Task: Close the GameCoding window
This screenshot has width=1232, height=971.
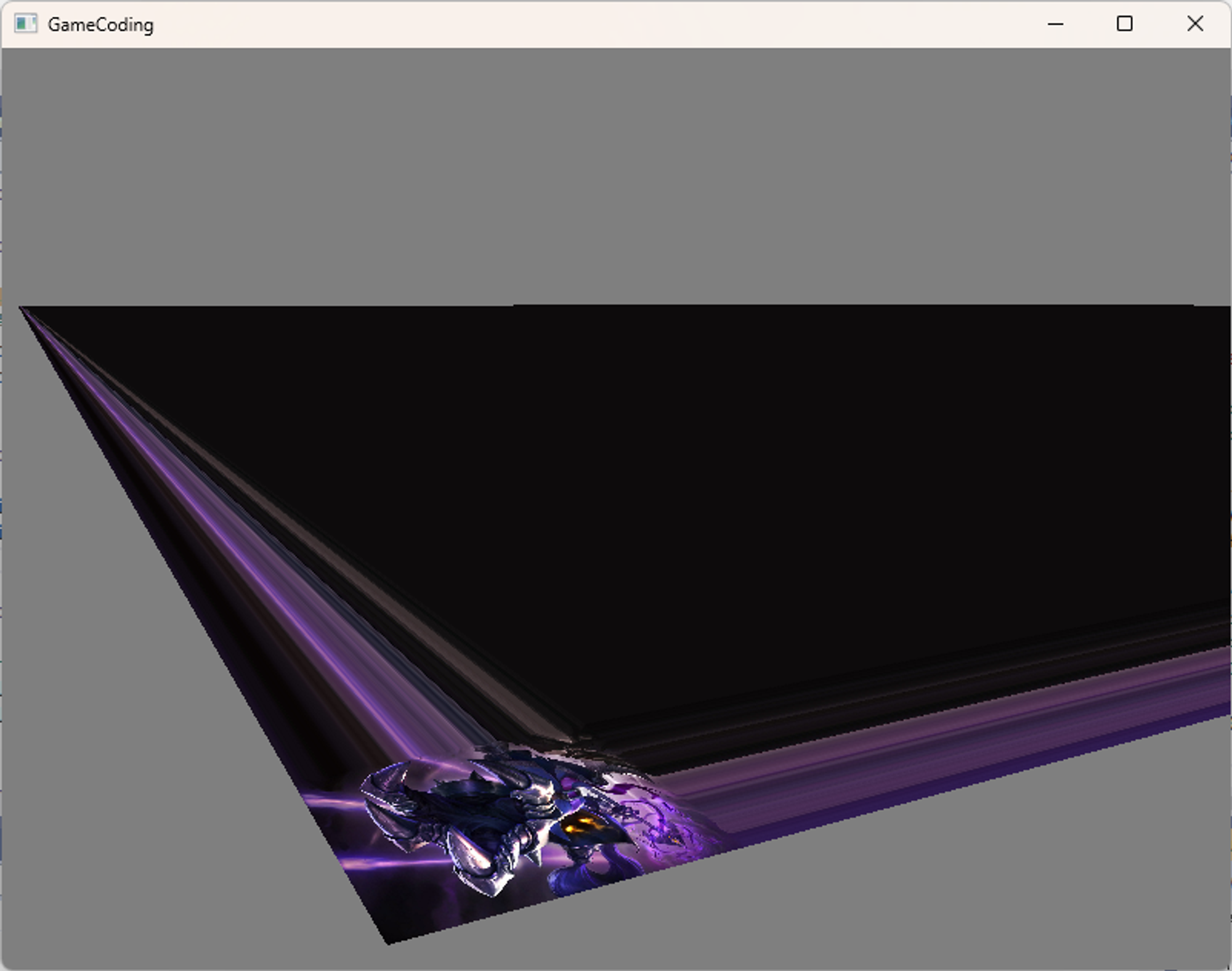Action: (x=1194, y=24)
